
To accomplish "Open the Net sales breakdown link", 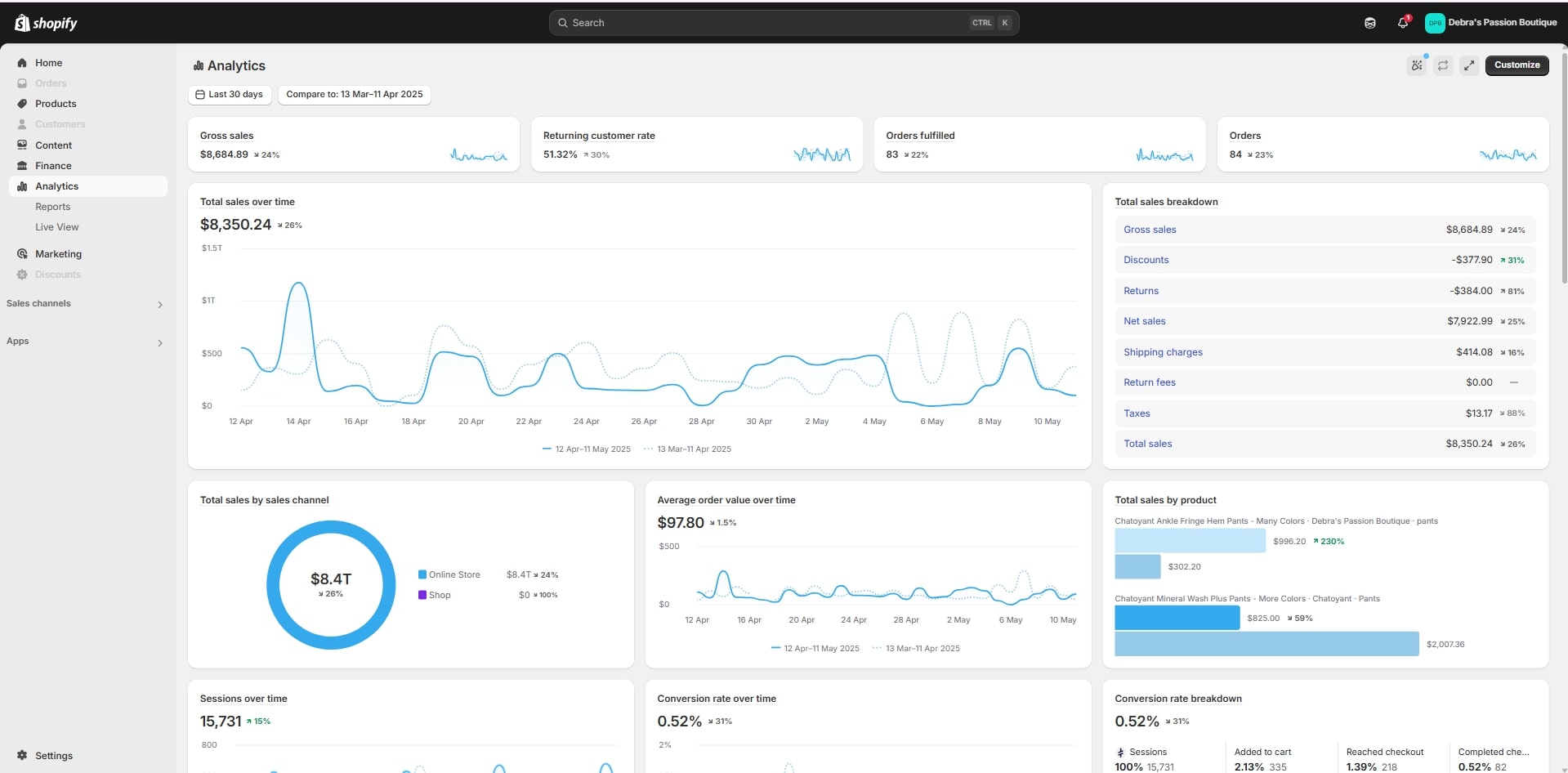I will pos(1144,321).
